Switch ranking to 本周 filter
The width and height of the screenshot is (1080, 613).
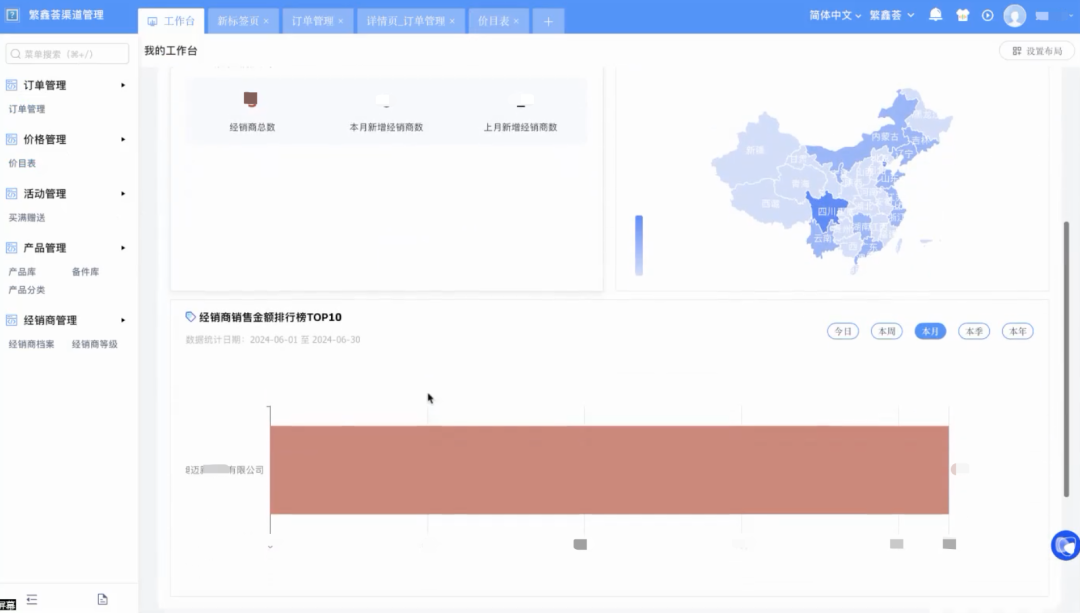click(886, 331)
